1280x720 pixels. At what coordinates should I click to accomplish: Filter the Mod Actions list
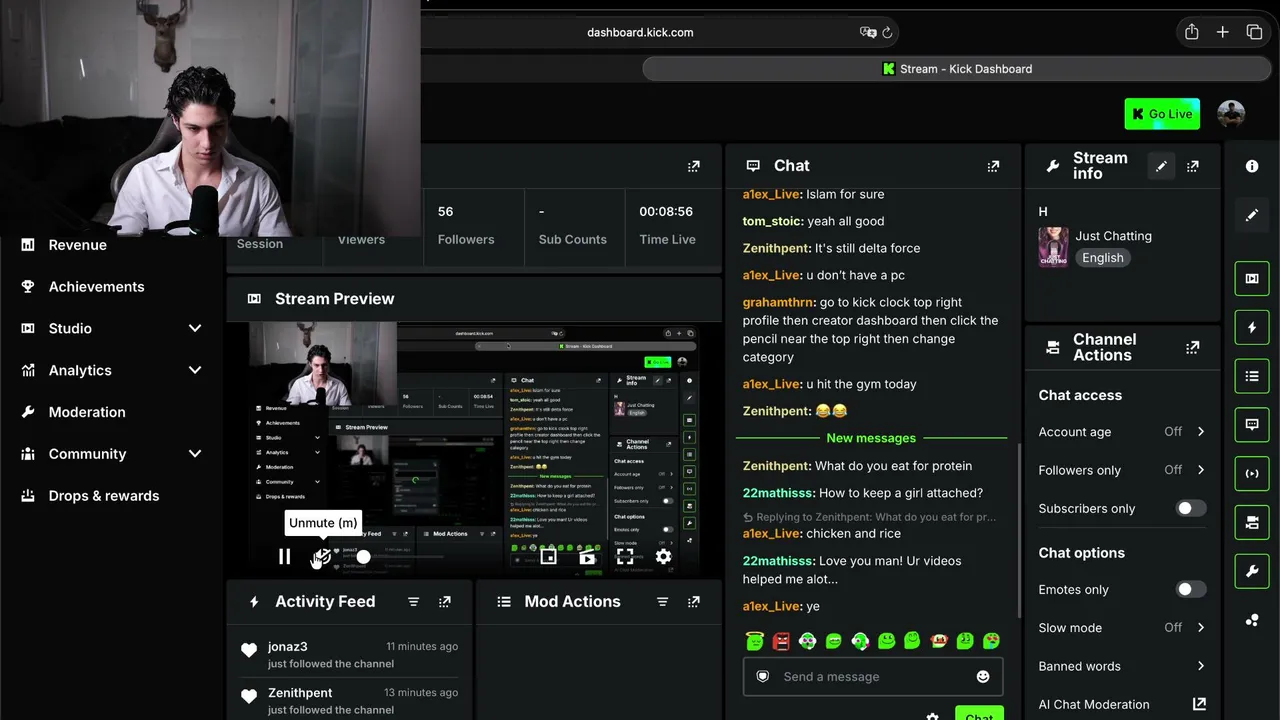tap(662, 602)
